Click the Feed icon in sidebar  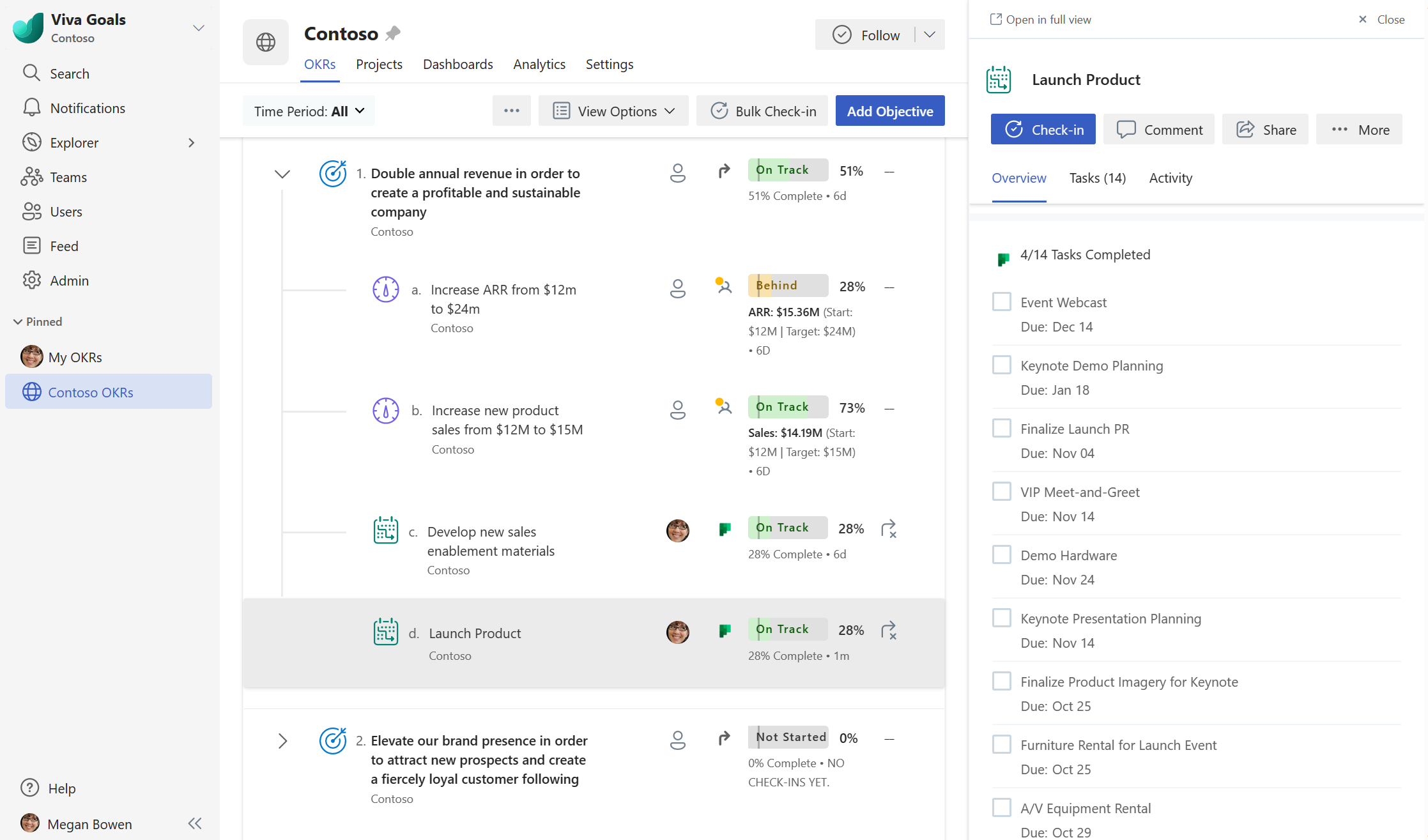[x=32, y=245]
